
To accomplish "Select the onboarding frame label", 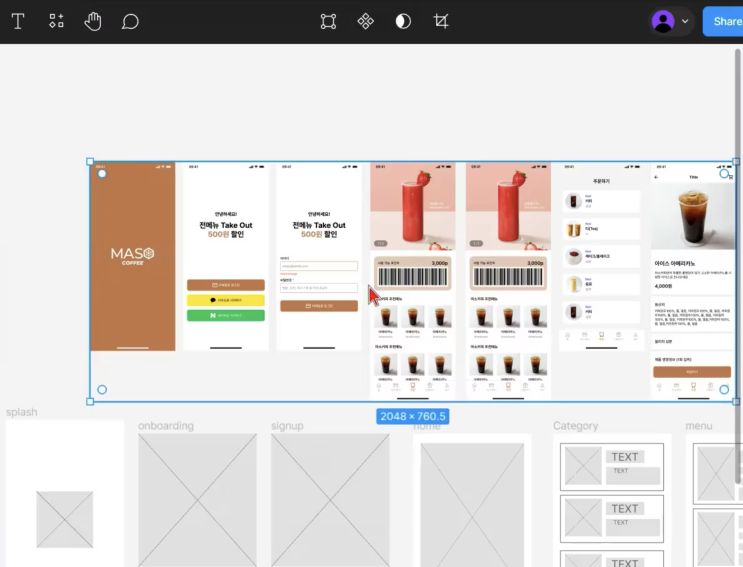I will click(x=166, y=426).
